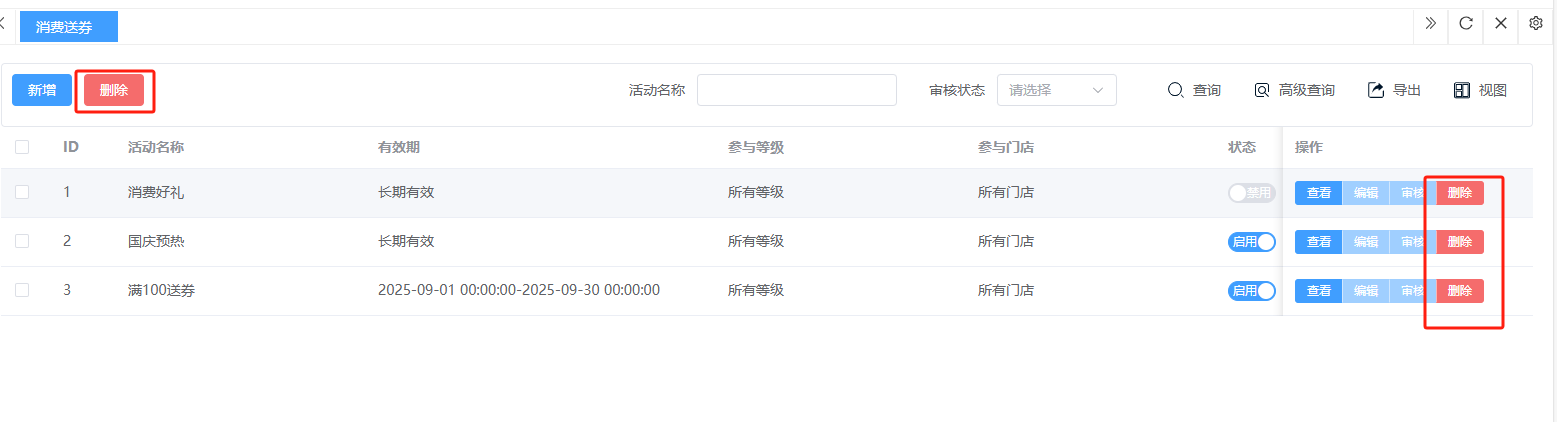
Task: Tick the checkbox for row ID 2
Action: [x=22, y=242]
